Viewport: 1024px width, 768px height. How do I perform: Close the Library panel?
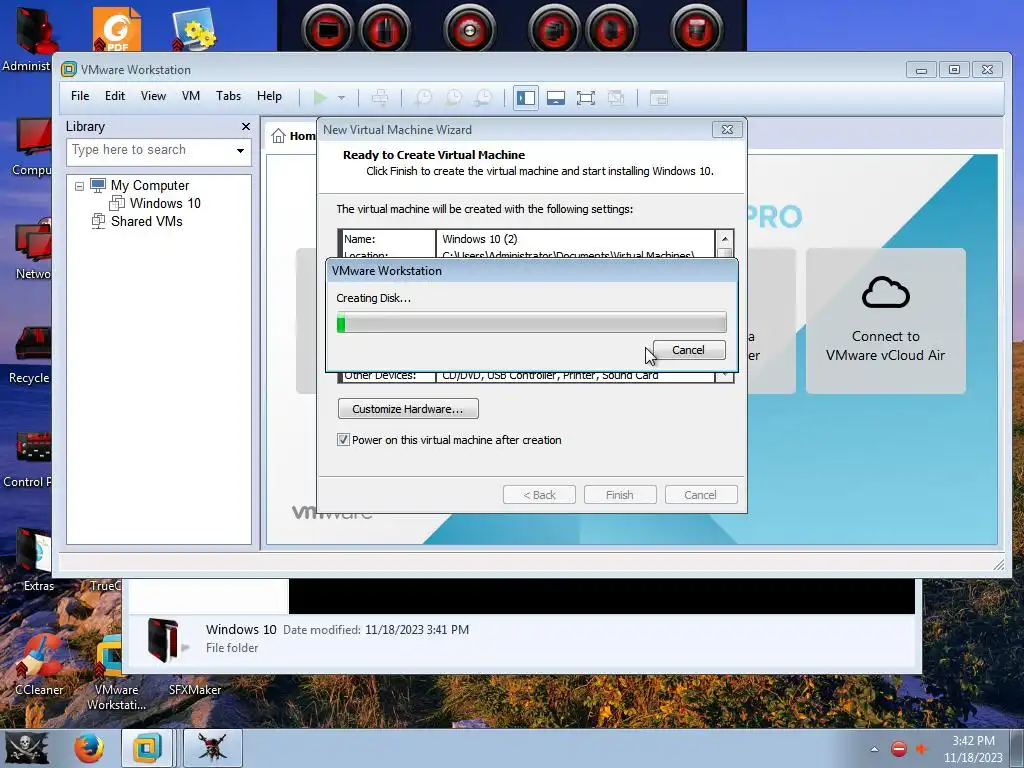[246, 127]
